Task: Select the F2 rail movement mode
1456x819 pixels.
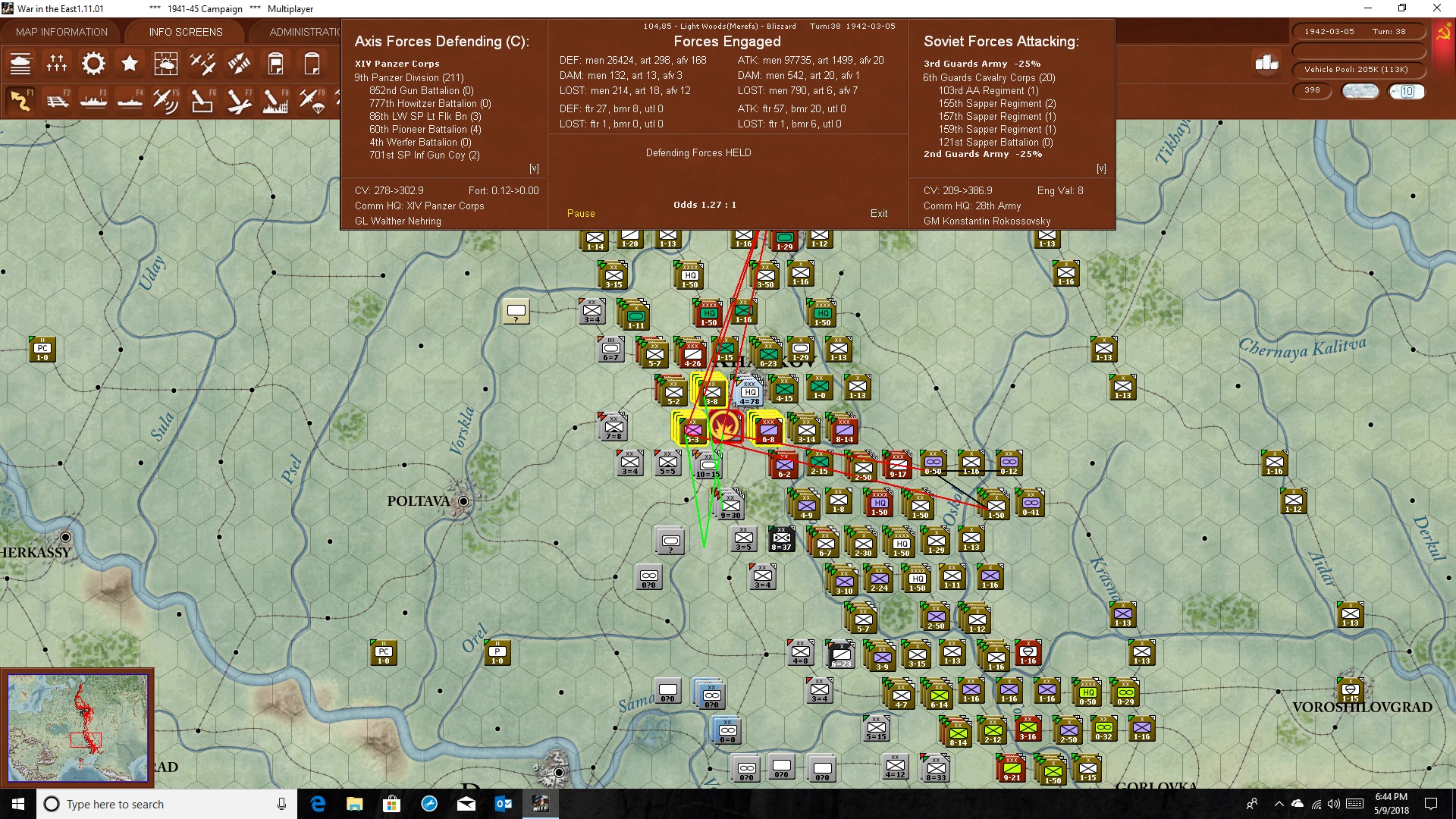Action: click(x=57, y=100)
